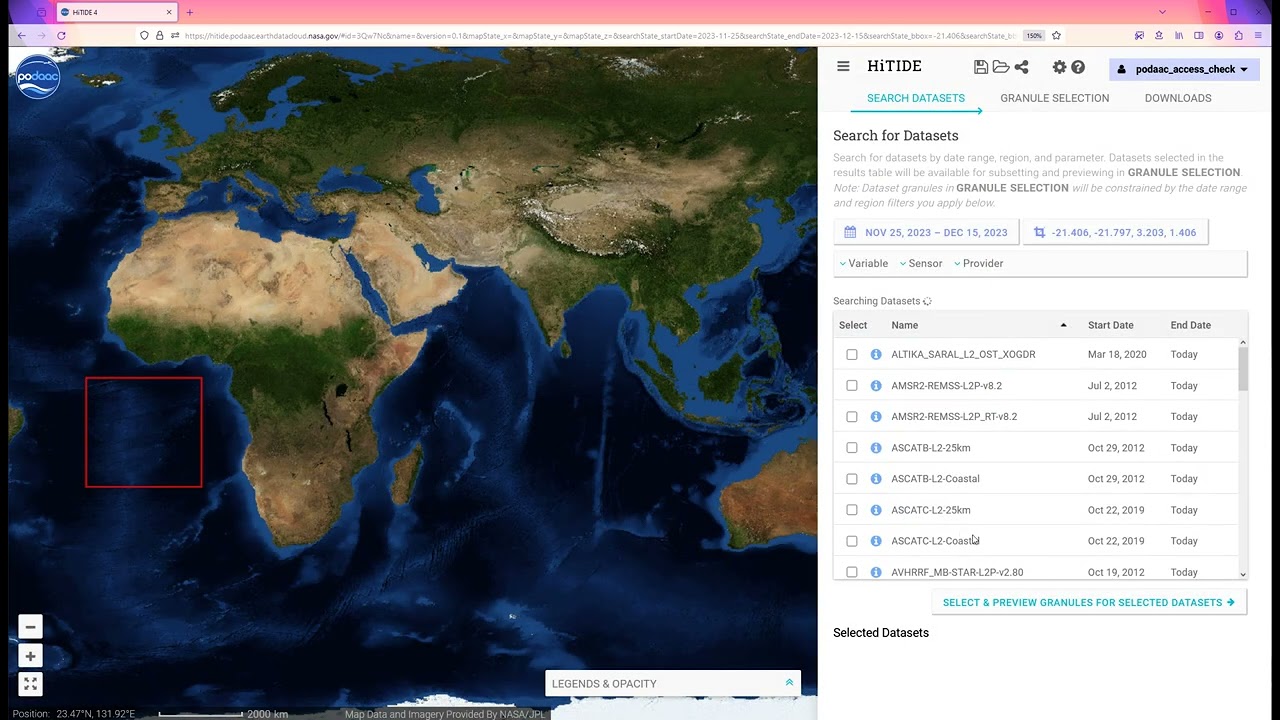Show info for ASCATC-L2-Coastal dataset
Screen dimensions: 1280x720
(x=876, y=541)
